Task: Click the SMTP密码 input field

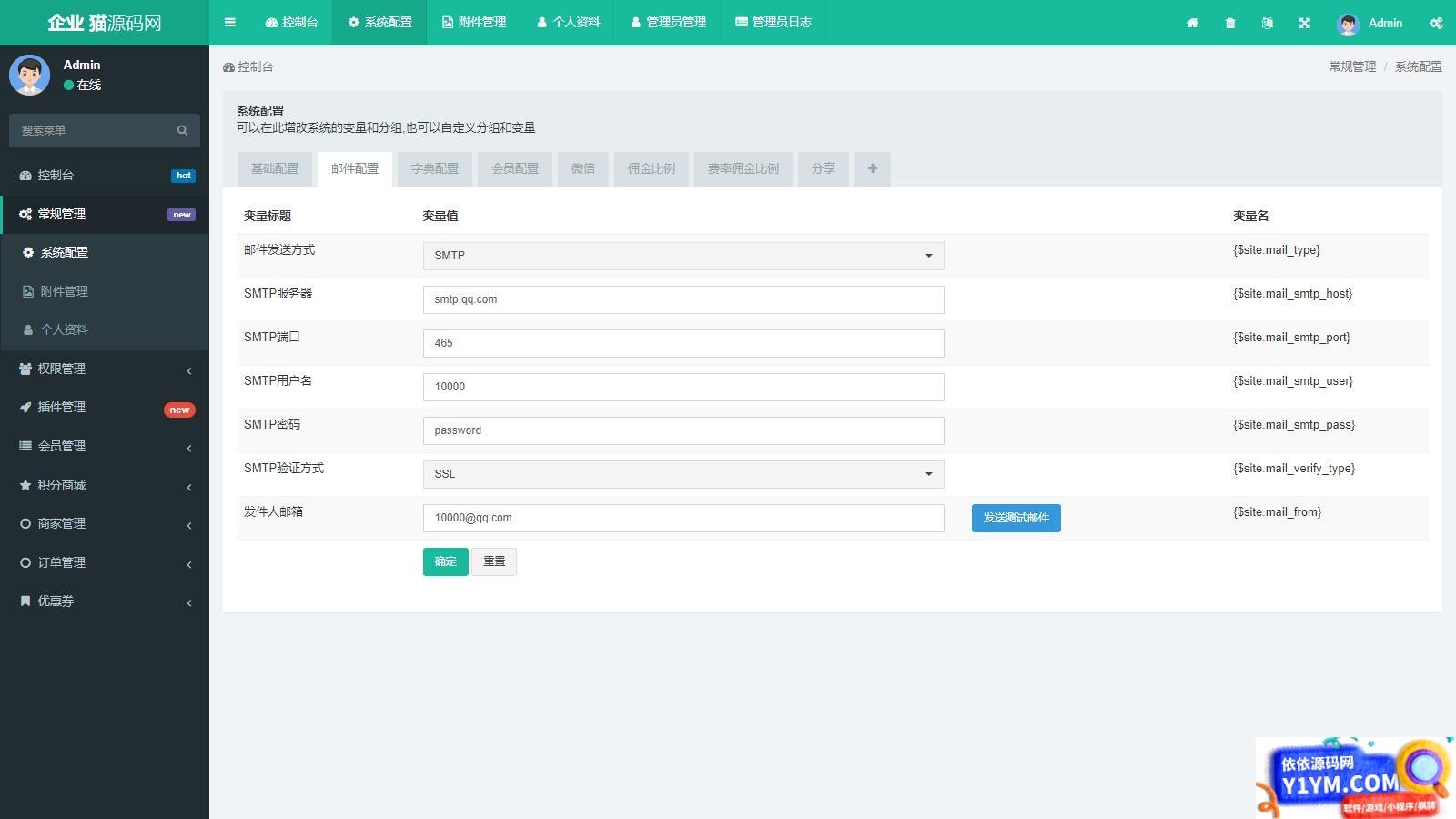Action: (x=683, y=430)
